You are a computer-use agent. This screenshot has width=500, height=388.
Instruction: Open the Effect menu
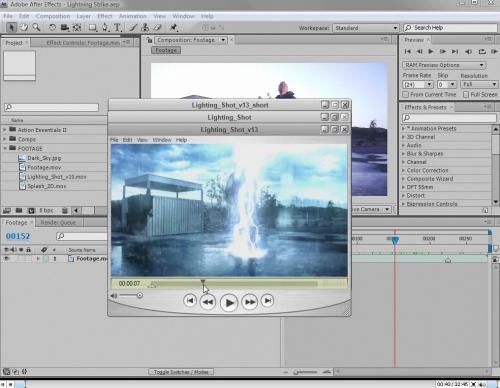[105, 16]
